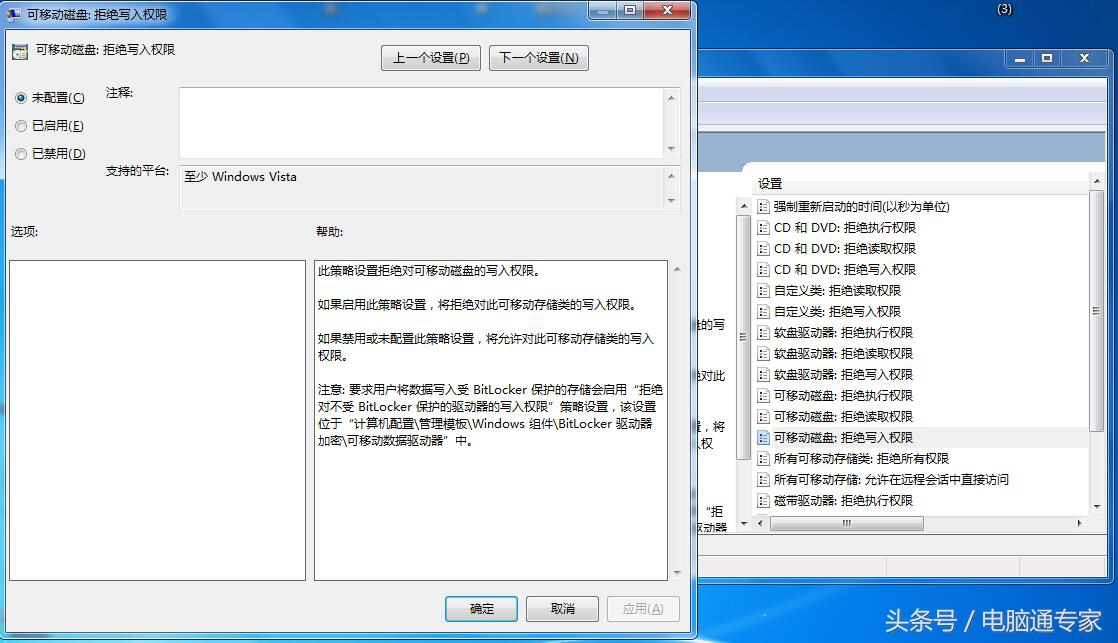Click help pane scroll up arrow

(677, 269)
